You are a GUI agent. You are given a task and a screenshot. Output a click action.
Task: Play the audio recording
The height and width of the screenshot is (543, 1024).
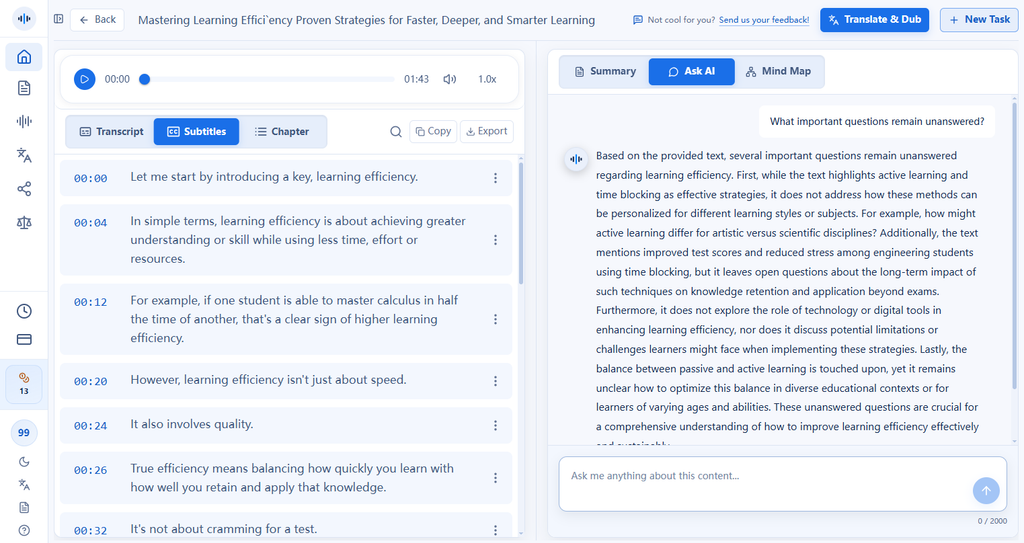click(84, 79)
